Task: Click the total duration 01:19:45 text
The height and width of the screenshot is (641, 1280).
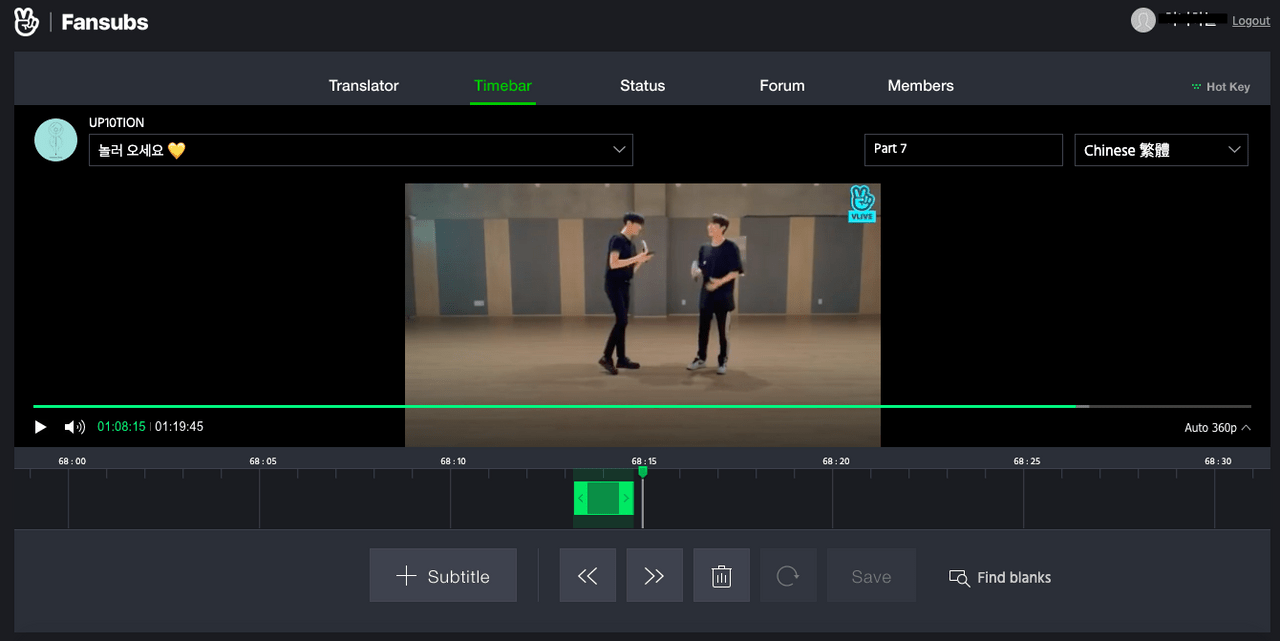Action: (x=179, y=427)
